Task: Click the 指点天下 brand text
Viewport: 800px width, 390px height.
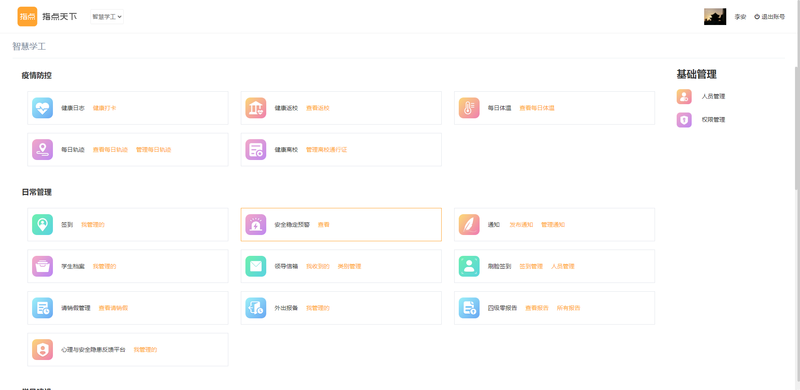Action: (x=60, y=16)
